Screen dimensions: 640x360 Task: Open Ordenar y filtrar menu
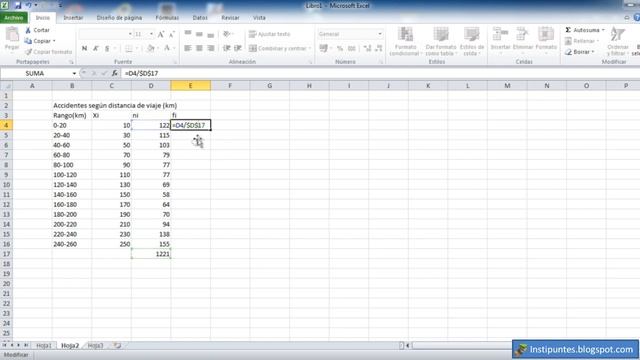pyautogui.click(x=618, y=41)
